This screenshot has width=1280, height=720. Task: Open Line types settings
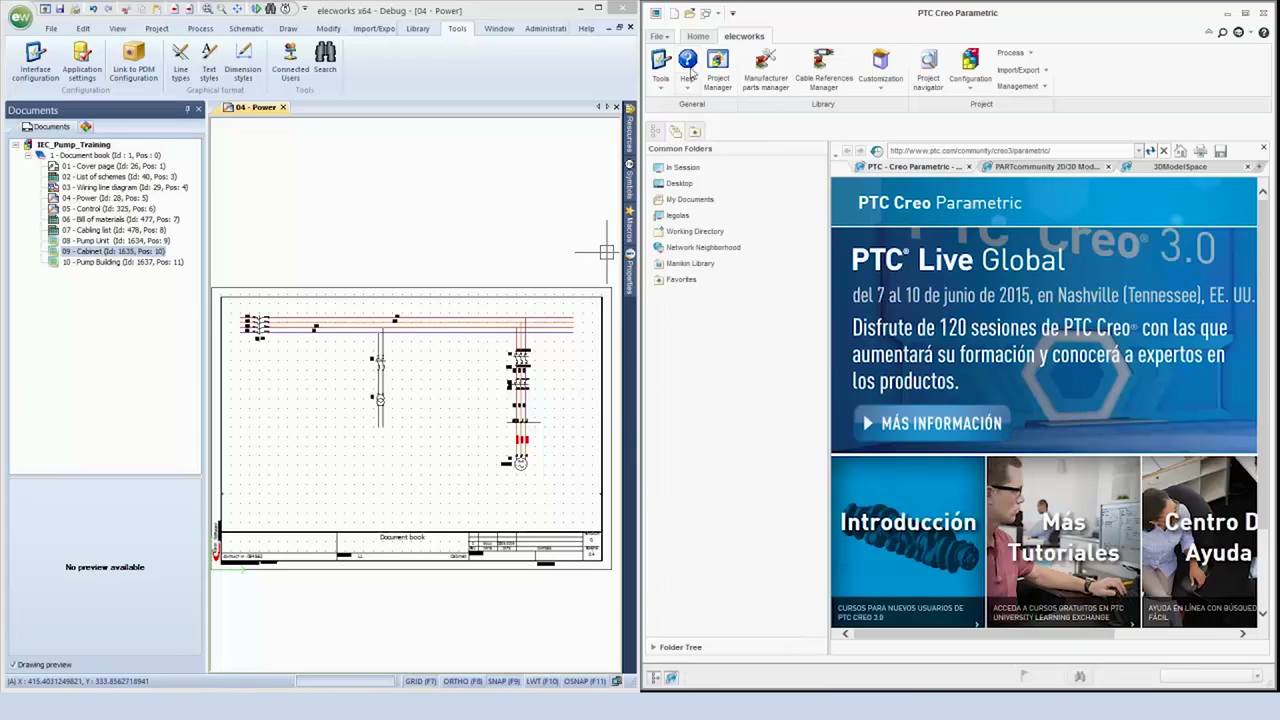click(x=180, y=61)
